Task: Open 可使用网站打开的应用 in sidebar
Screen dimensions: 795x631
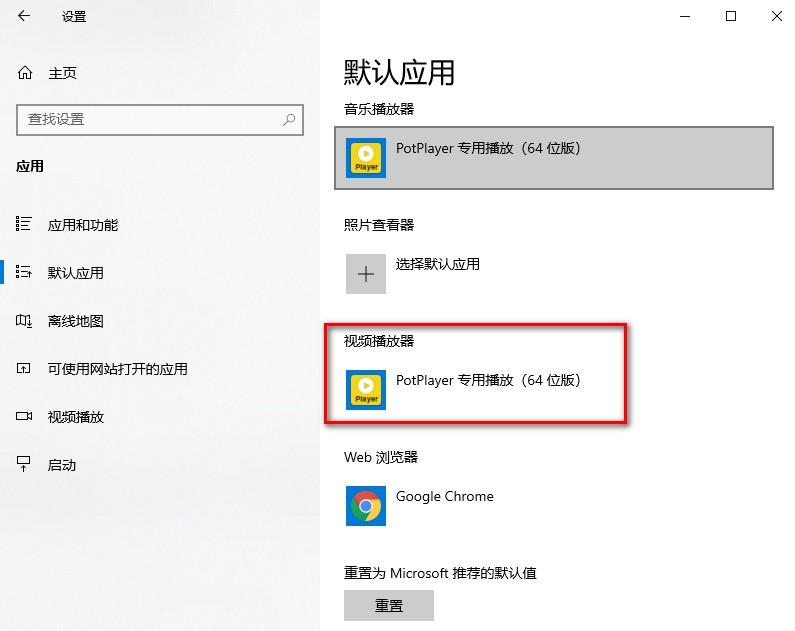Action: pos(118,368)
